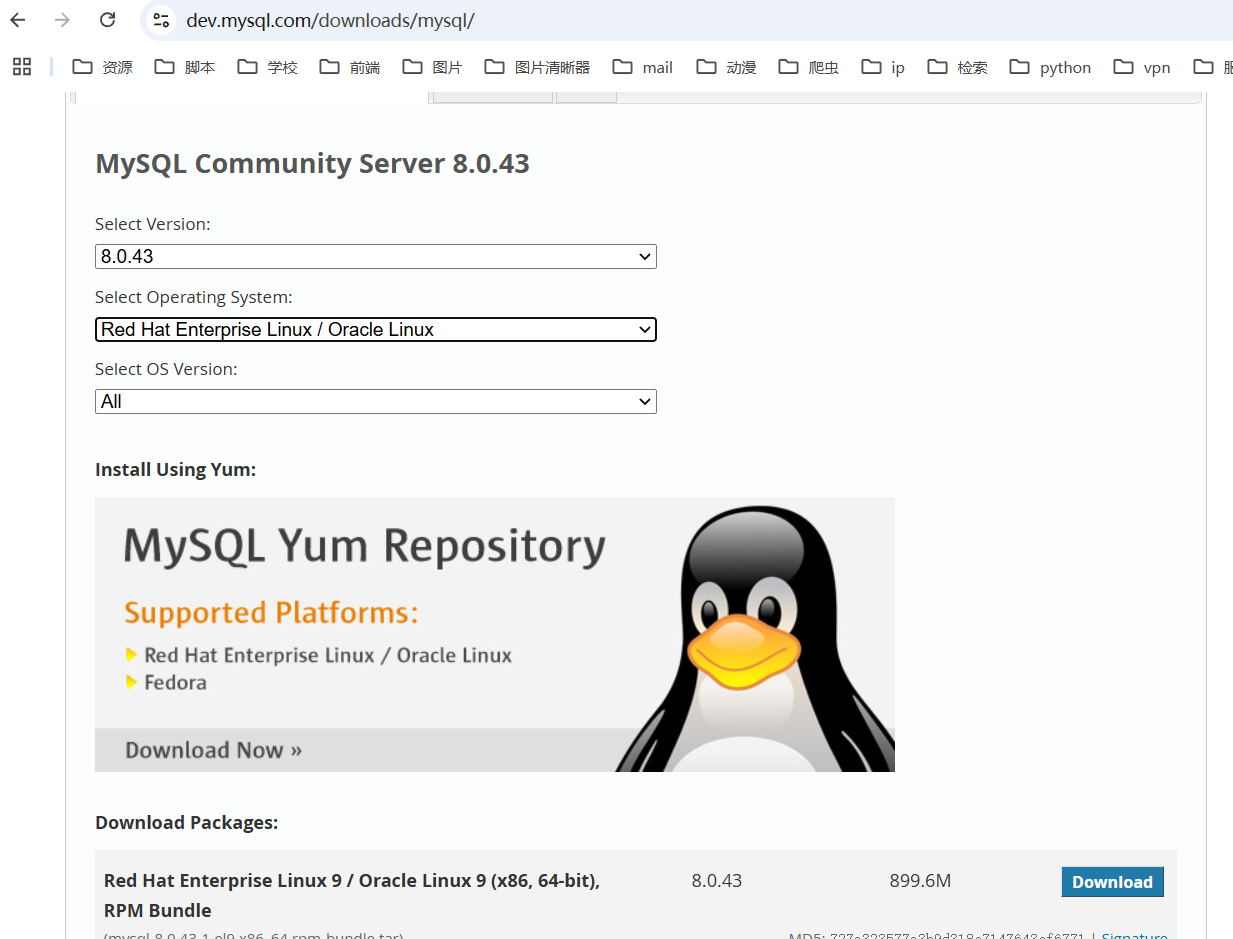
Task: Click the MySQL Yum Repository banner image
Action: pos(495,634)
